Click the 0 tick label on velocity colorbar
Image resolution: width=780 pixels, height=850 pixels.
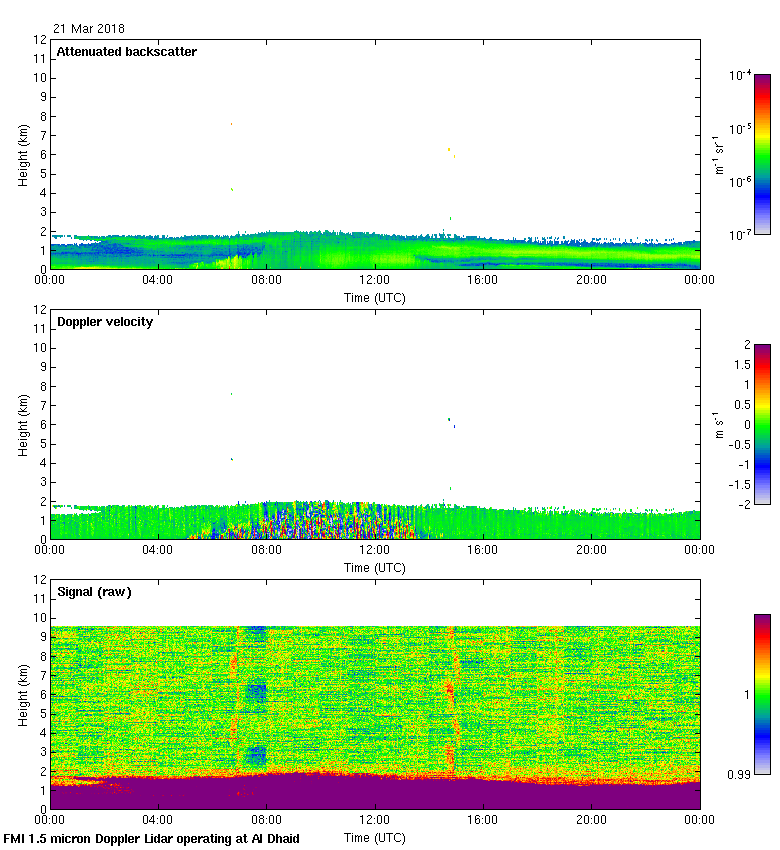(x=747, y=424)
